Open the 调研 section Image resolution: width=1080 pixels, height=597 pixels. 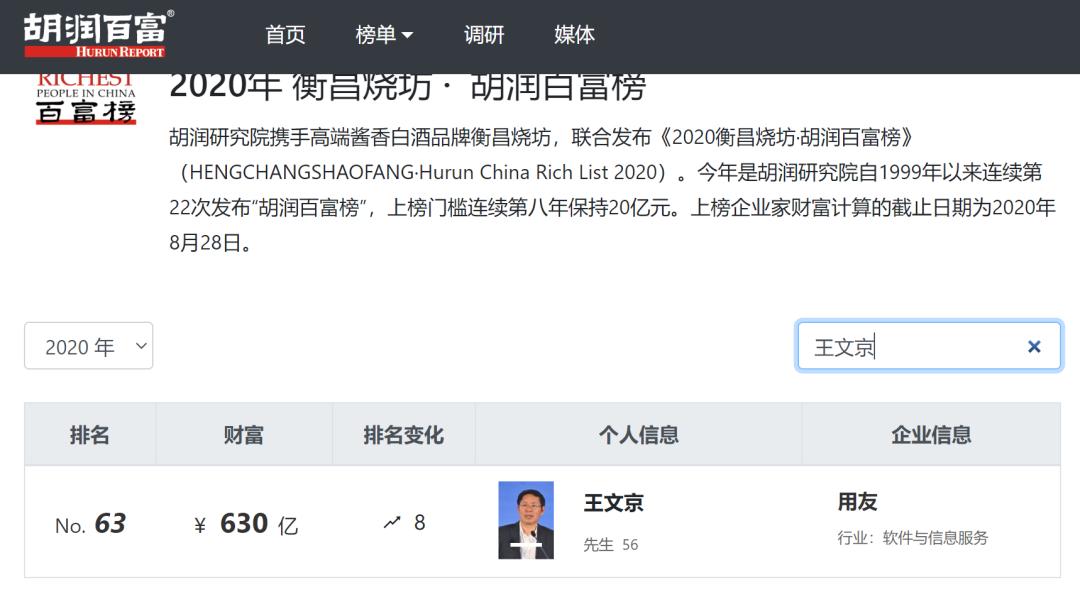485,35
